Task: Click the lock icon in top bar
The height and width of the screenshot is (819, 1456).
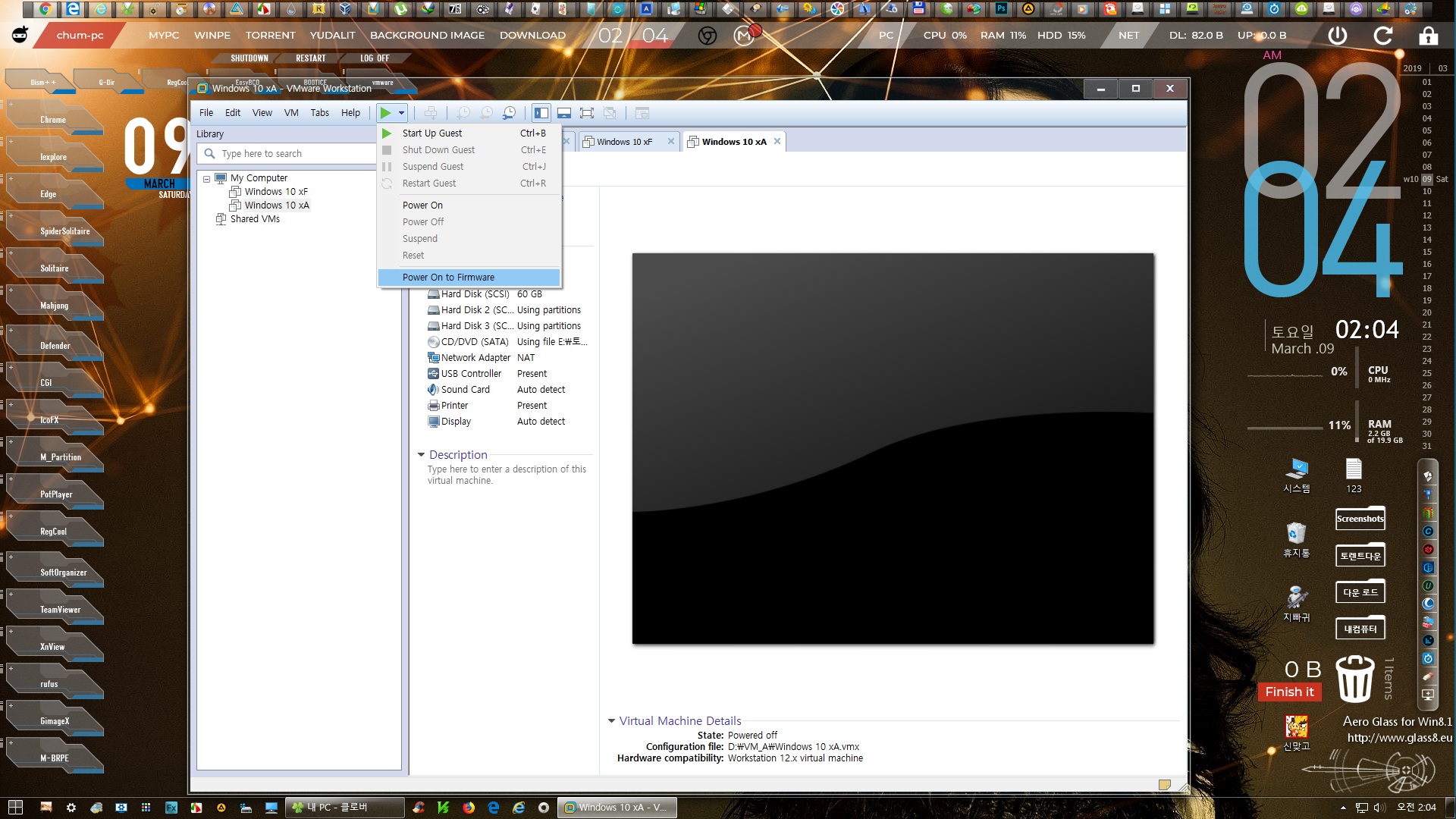Action: coord(1428,36)
